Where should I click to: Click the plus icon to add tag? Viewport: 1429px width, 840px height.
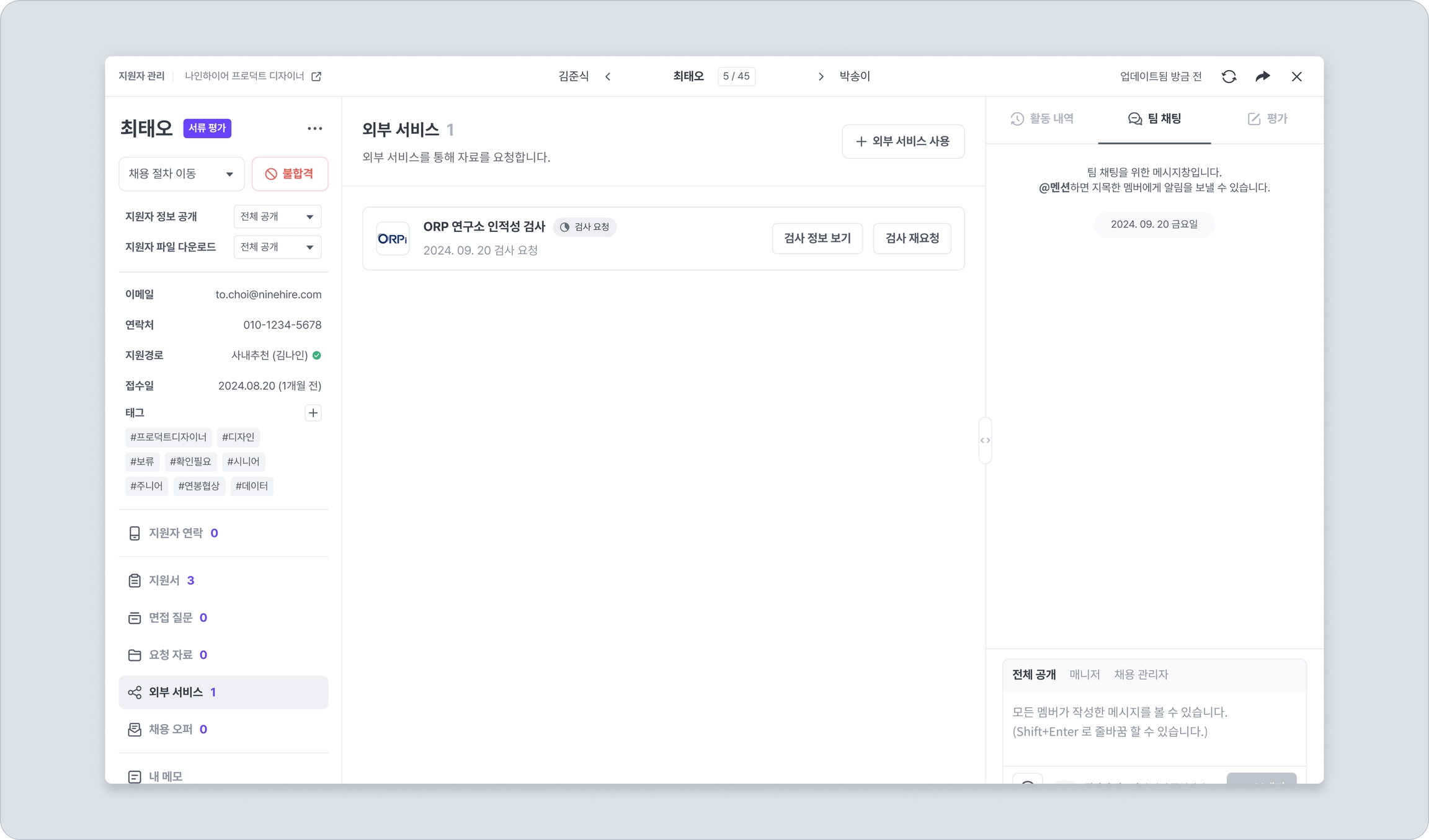pos(313,413)
